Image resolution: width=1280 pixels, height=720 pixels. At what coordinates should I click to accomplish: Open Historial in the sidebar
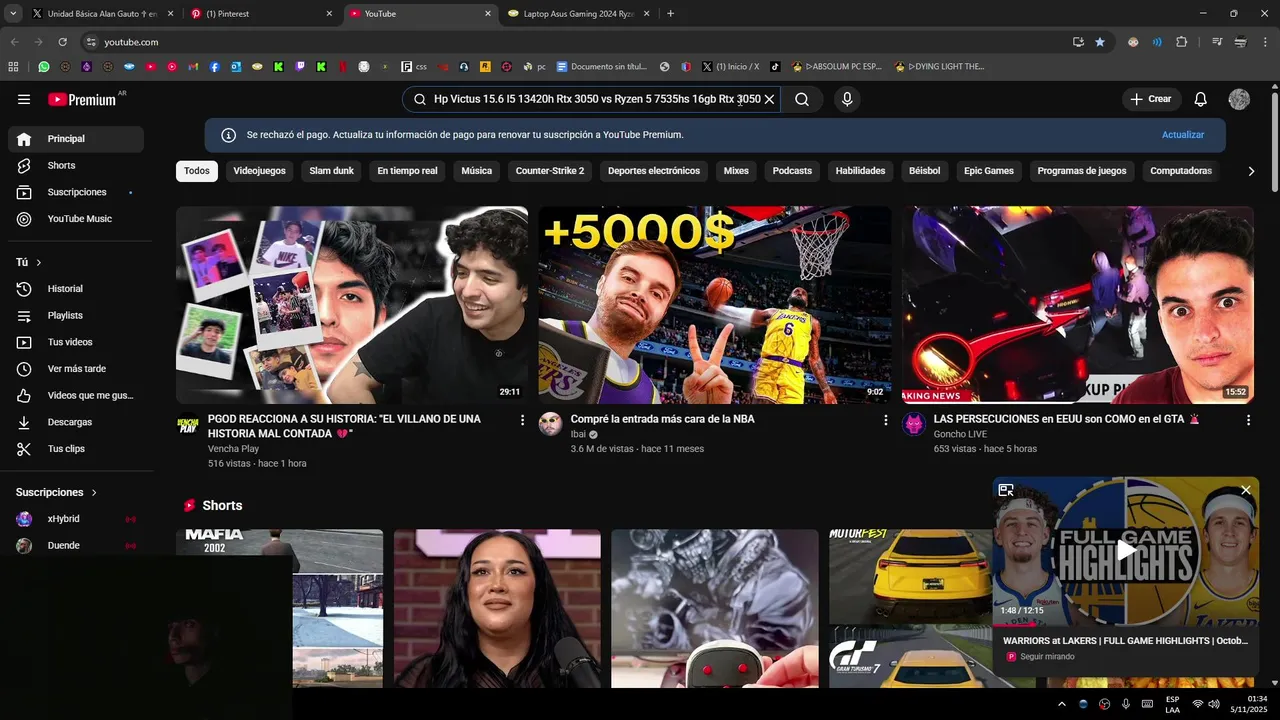tap(76, 289)
